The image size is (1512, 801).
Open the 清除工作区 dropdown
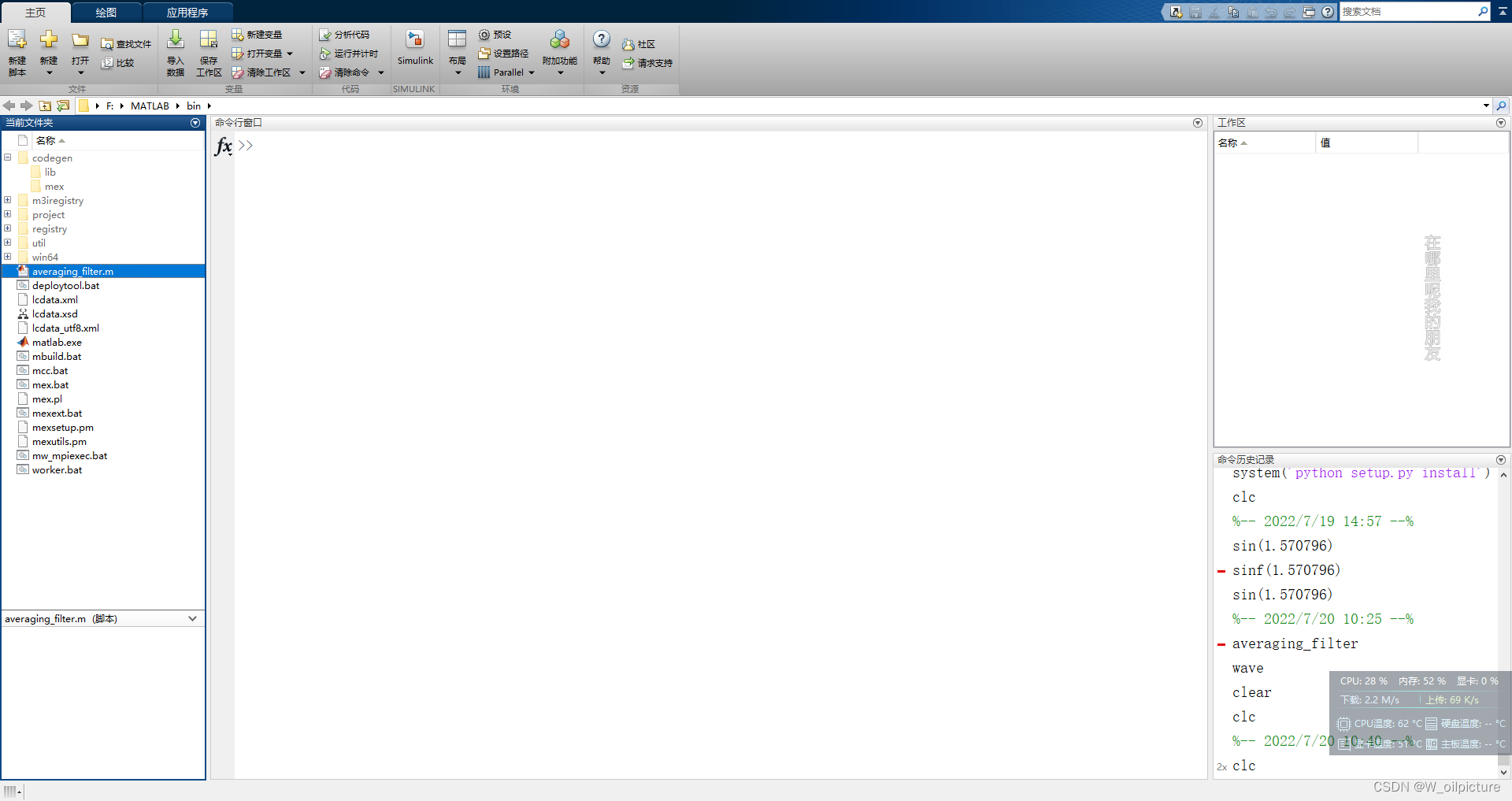coord(302,72)
